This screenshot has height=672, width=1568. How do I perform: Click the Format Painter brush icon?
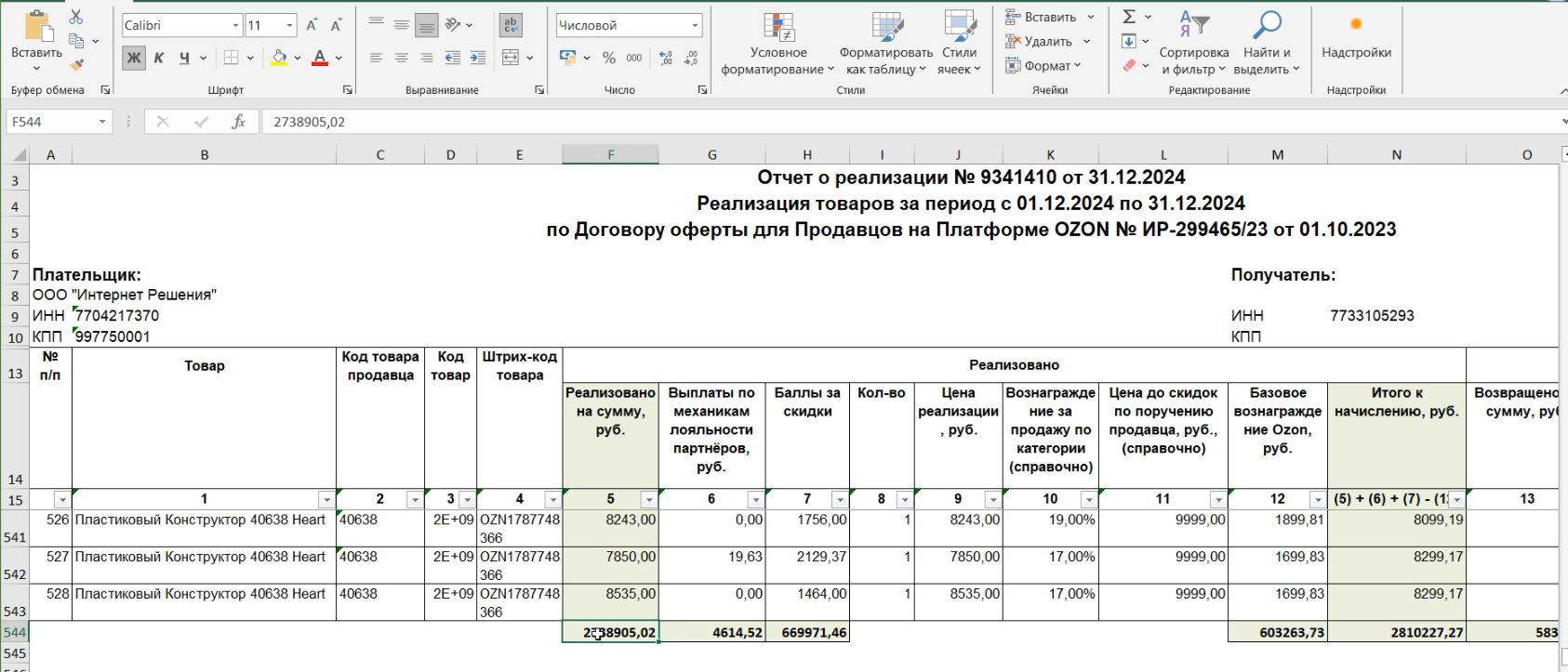tap(76, 65)
